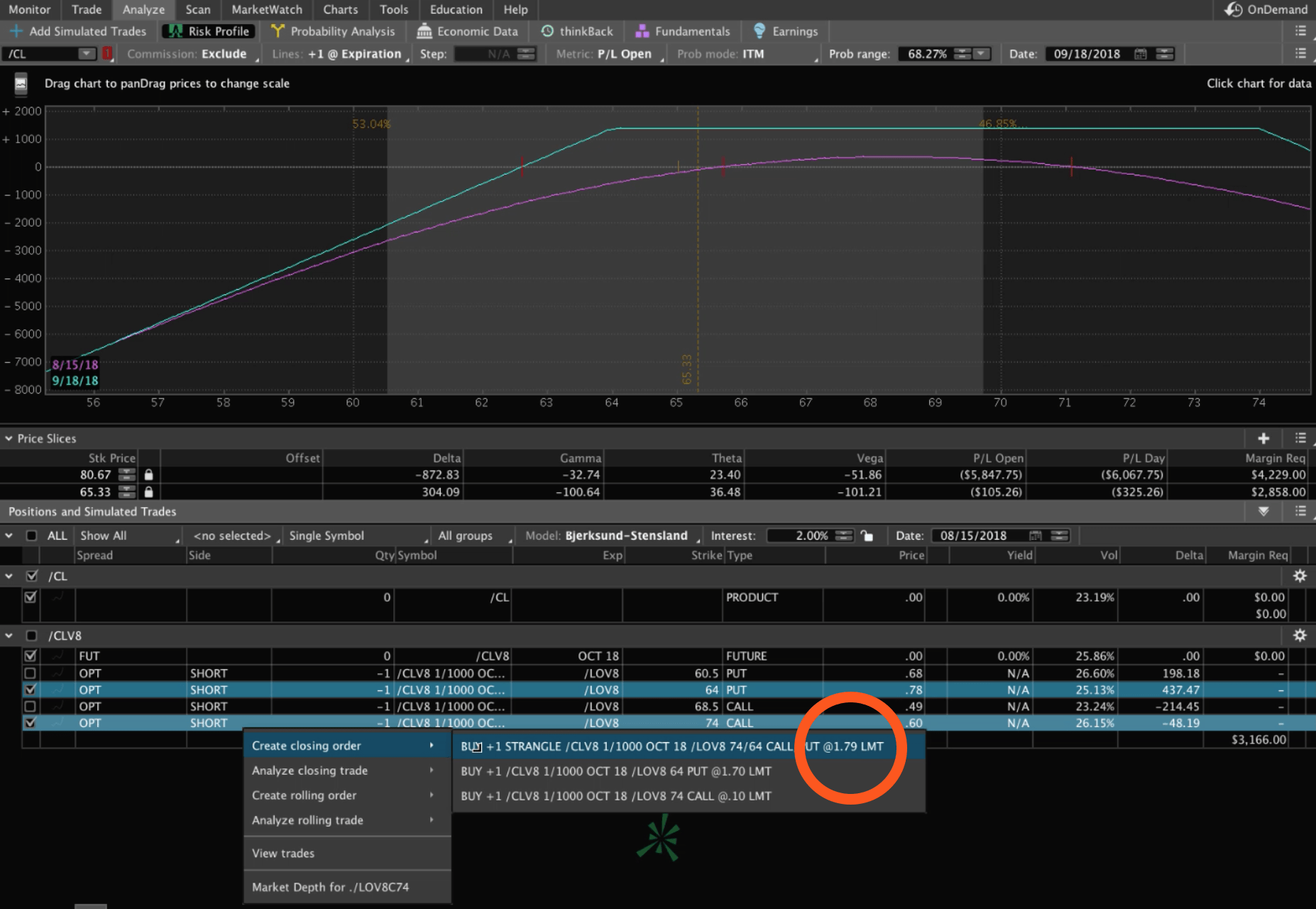
Task: Open the Positions panel filter arrow
Action: coord(1263,511)
